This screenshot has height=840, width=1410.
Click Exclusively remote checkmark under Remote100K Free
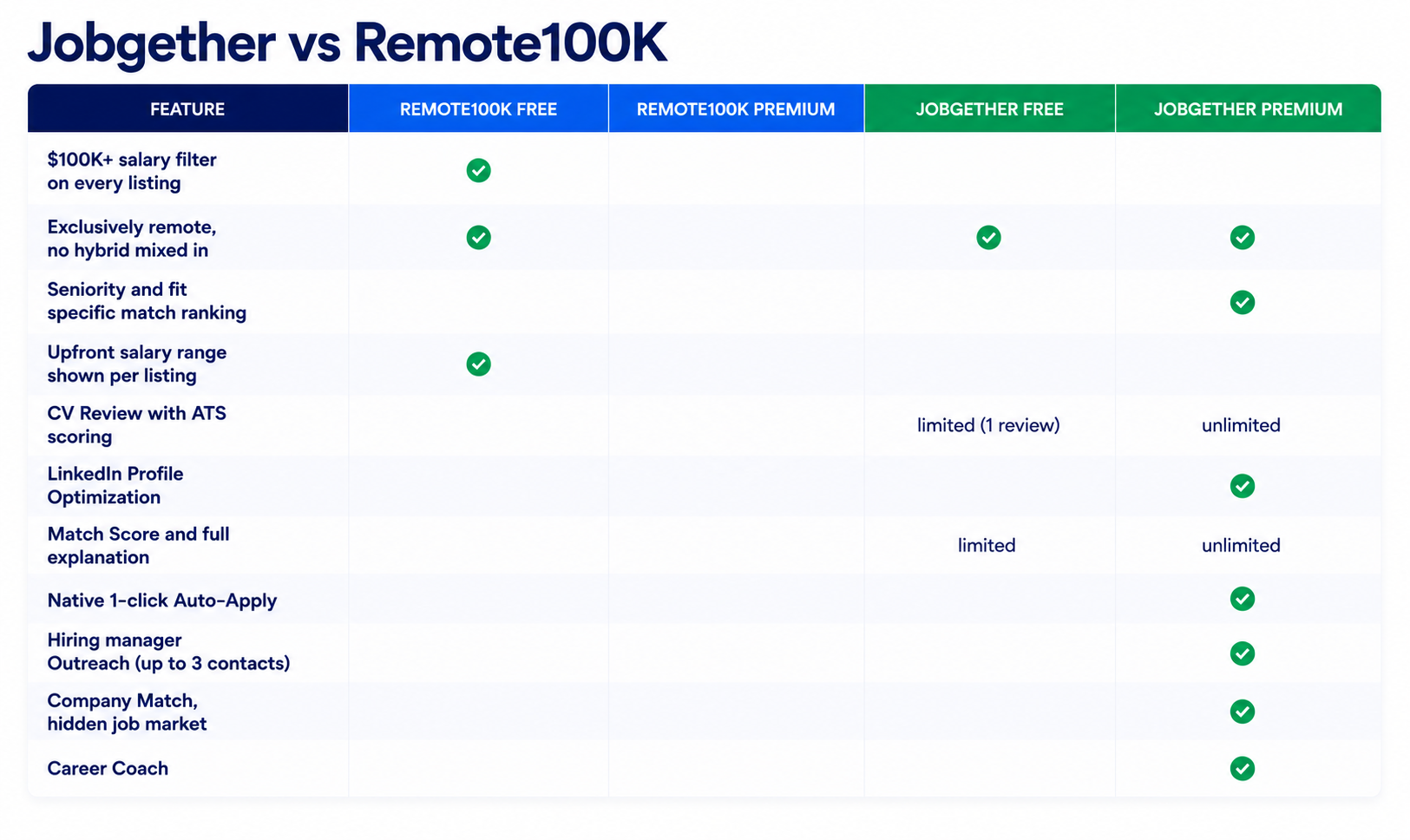pyautogui.click(x=478, y=237)
